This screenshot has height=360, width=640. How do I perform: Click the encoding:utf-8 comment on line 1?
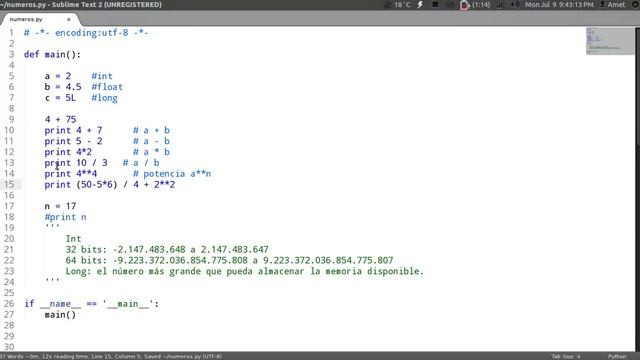point(86,33)
